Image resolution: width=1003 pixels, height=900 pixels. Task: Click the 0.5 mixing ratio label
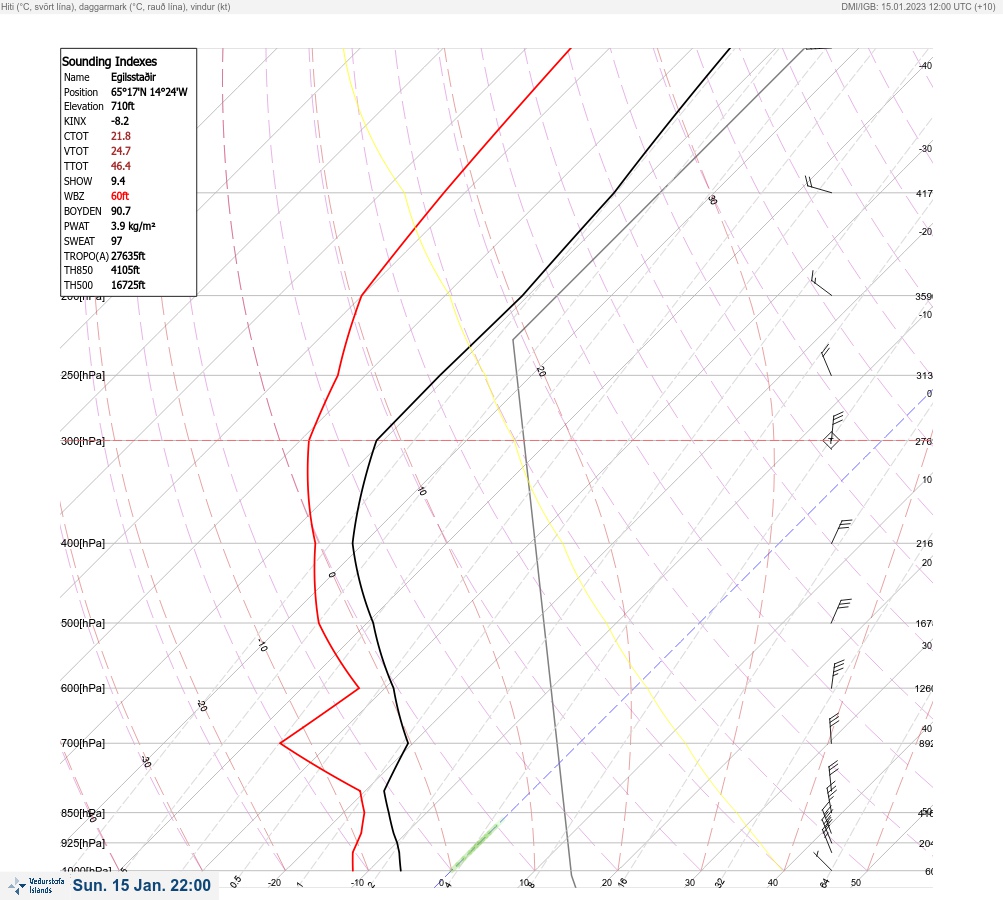pos(235,881)
